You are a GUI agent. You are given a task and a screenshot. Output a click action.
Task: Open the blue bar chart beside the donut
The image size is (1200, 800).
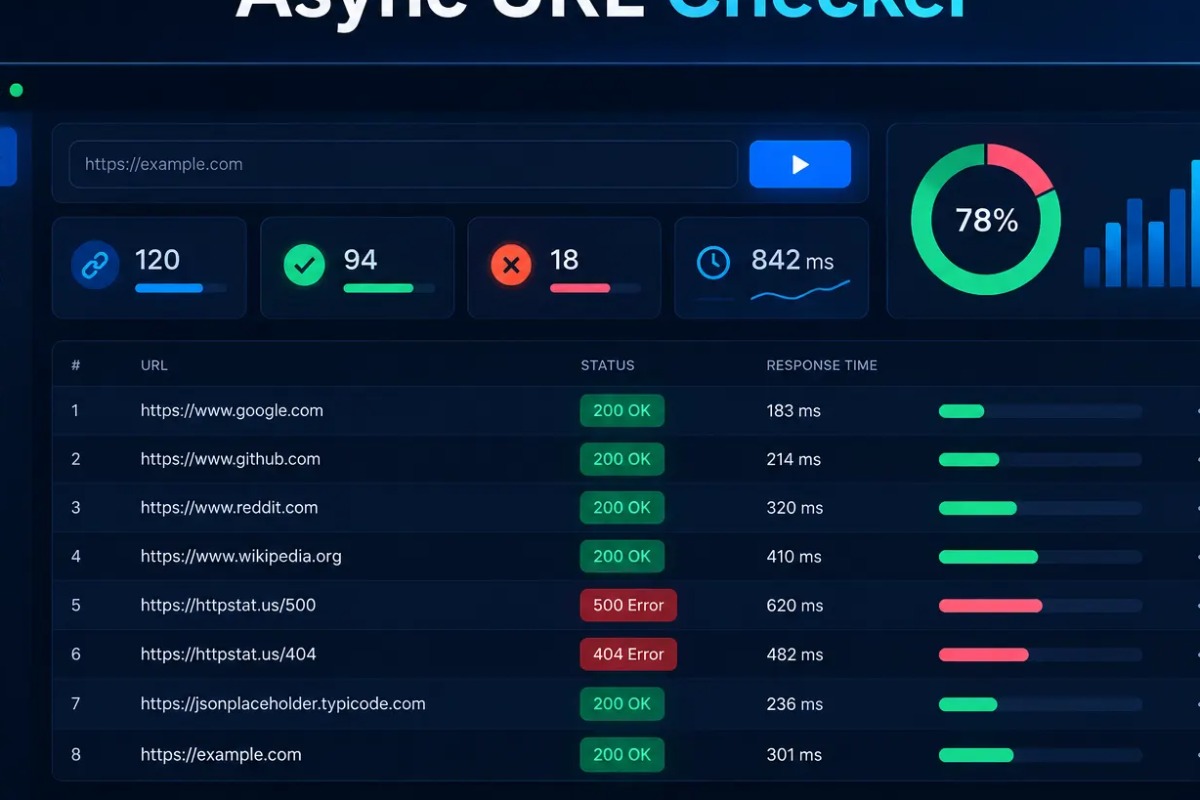click(1142, 224)
